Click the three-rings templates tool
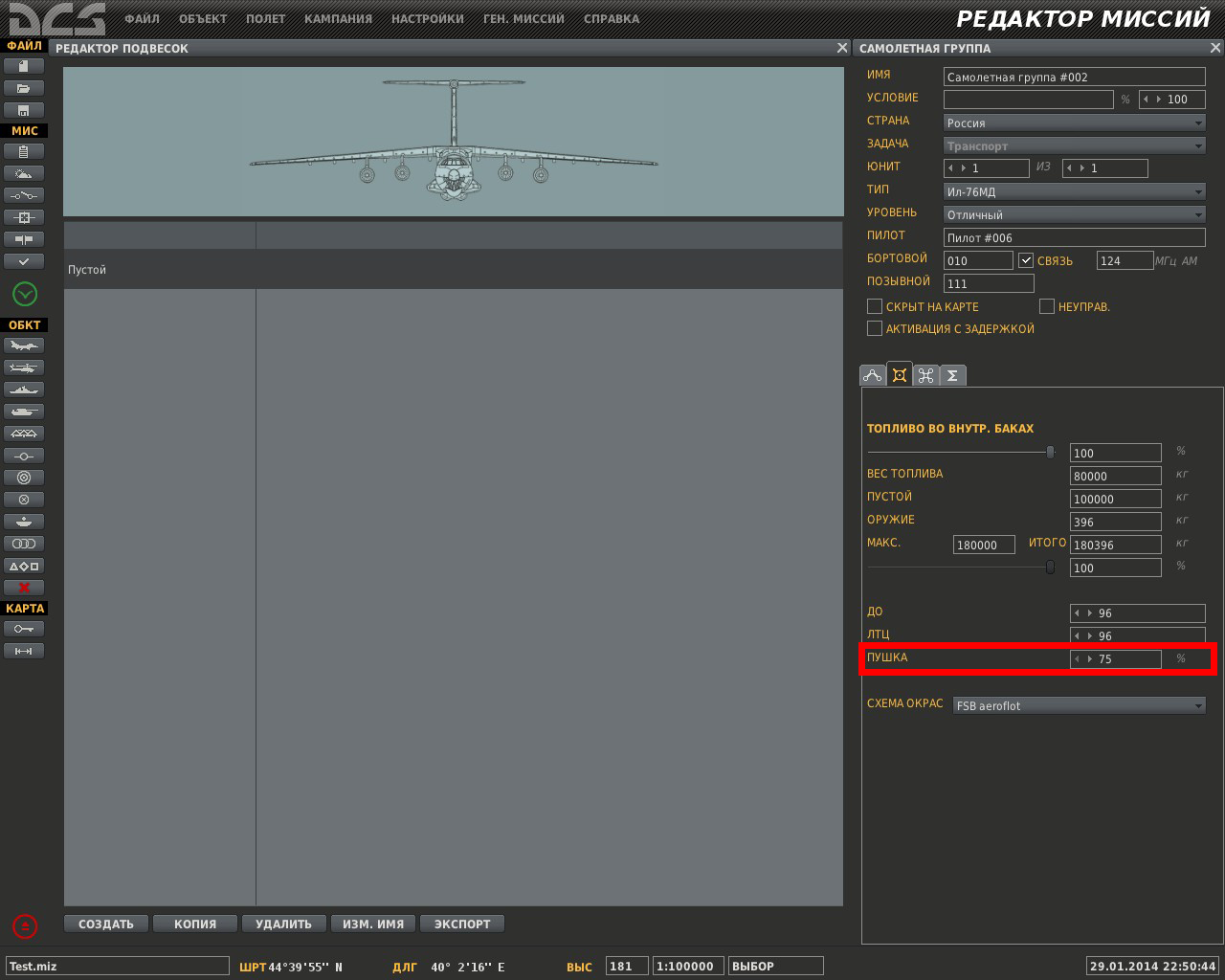 pyautogui.click(x=24, y=544)
